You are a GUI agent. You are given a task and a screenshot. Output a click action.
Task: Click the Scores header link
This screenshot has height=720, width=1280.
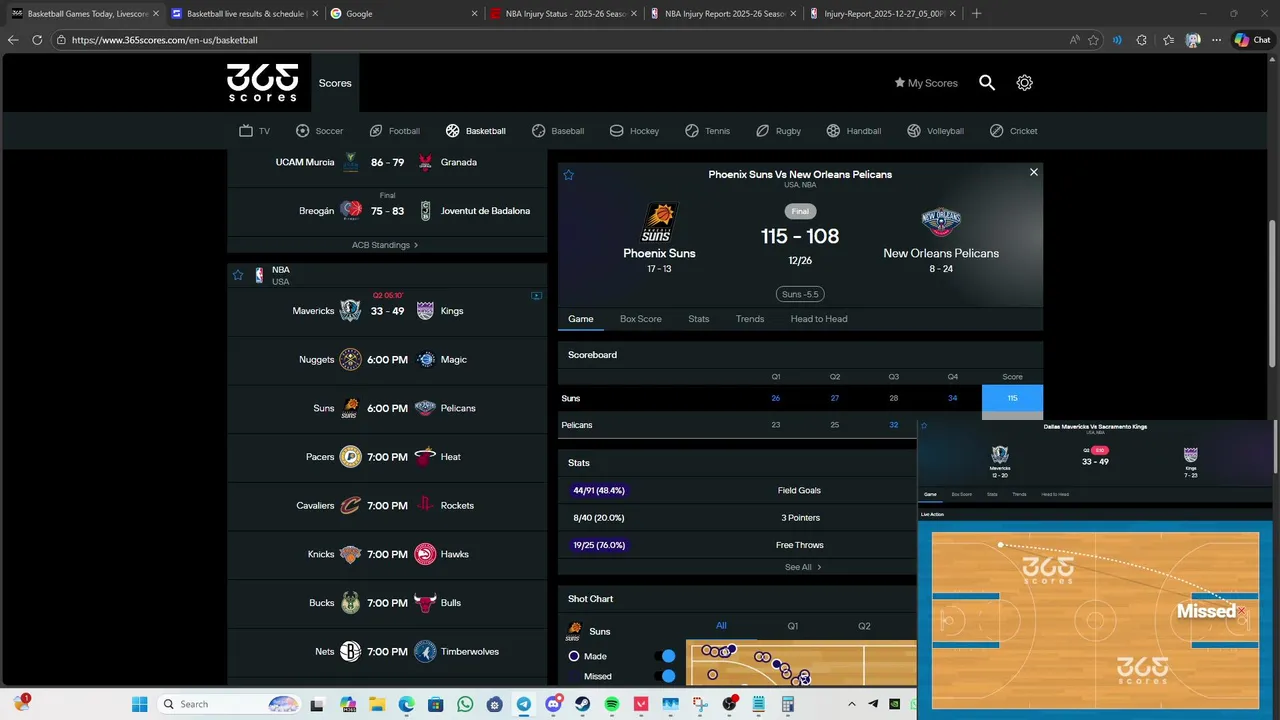tap(335, 83)
